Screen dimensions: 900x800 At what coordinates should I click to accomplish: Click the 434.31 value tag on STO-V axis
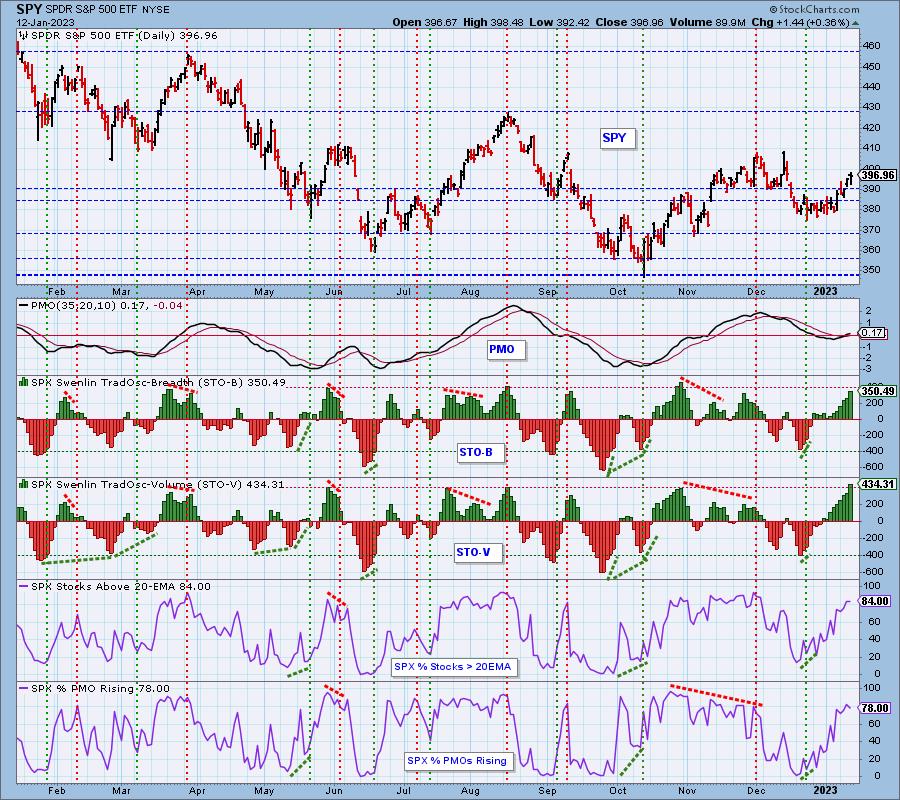pos(879,484)
